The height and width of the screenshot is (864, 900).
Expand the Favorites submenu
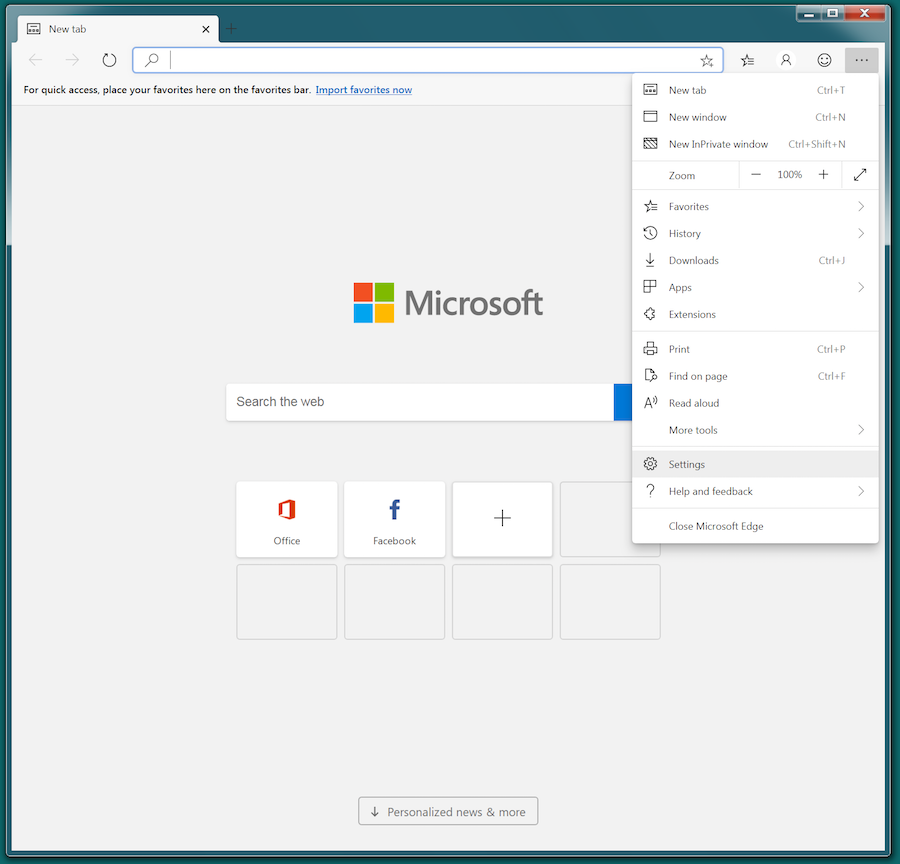(755, 206)
